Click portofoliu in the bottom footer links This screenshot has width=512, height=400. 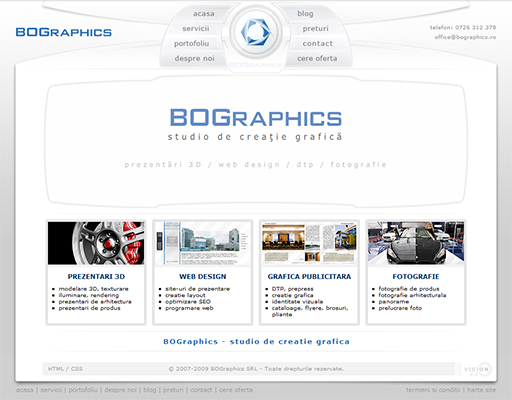click(83, 390)
